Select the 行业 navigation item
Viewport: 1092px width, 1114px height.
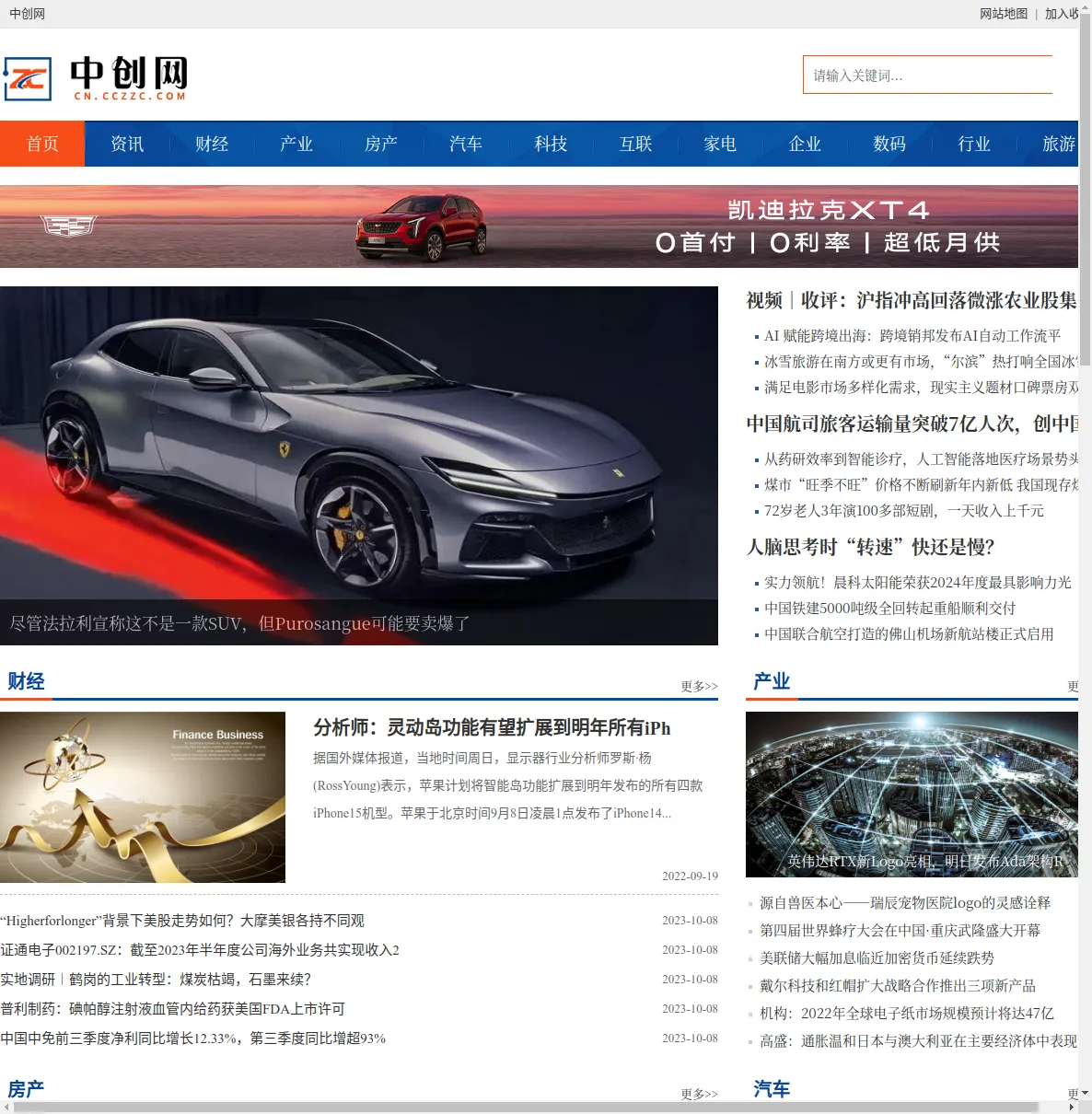click(x=974, y=144)
